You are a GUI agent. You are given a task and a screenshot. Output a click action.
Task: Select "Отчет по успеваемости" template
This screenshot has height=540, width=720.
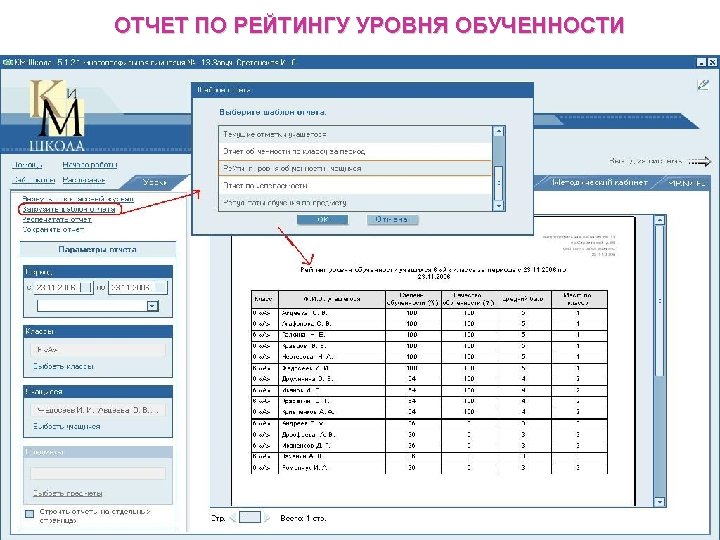354,186
